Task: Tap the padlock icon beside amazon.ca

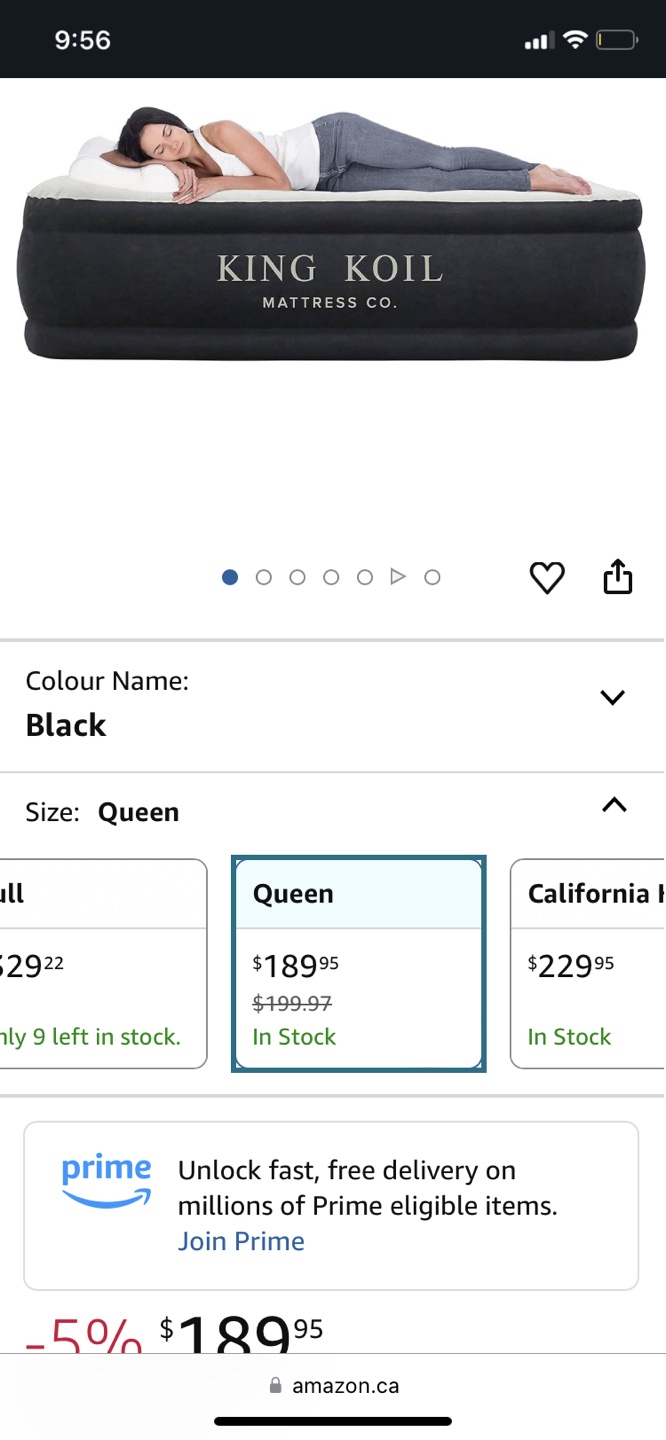Action: click(x=276, y=1386)
